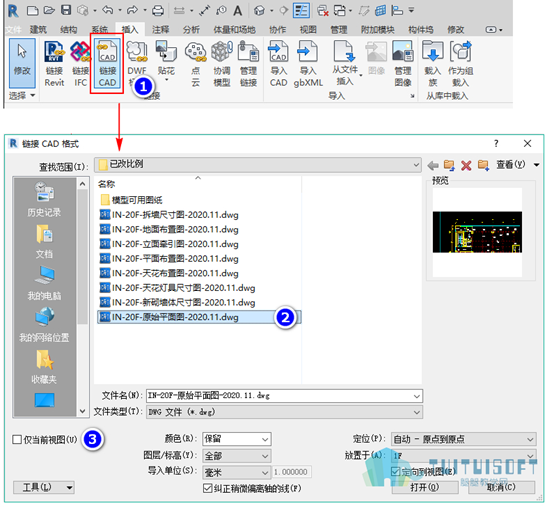Select IN-20F-原始平面图-2020.11.dwg file
554x508 pixels.
click(x=199, y=317)
